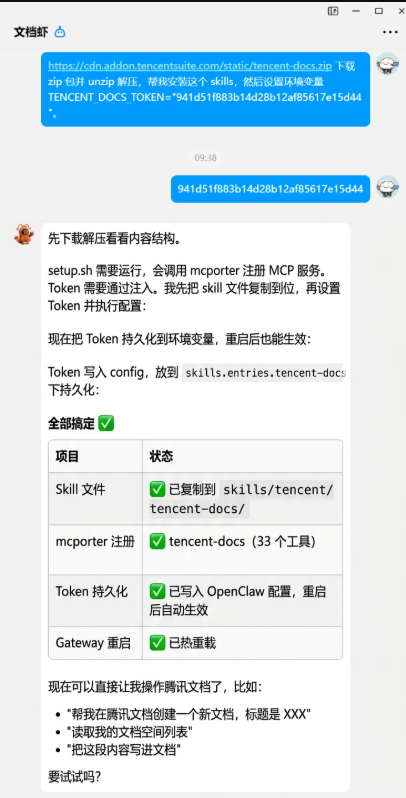
Task: Click the 状态 table column header
Action: pyautogui.click(x=161, y=456)
